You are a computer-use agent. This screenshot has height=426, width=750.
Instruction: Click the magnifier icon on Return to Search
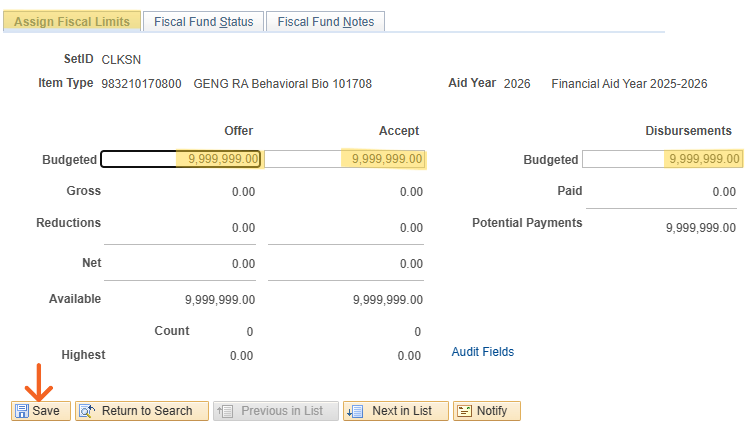(87, 411)
